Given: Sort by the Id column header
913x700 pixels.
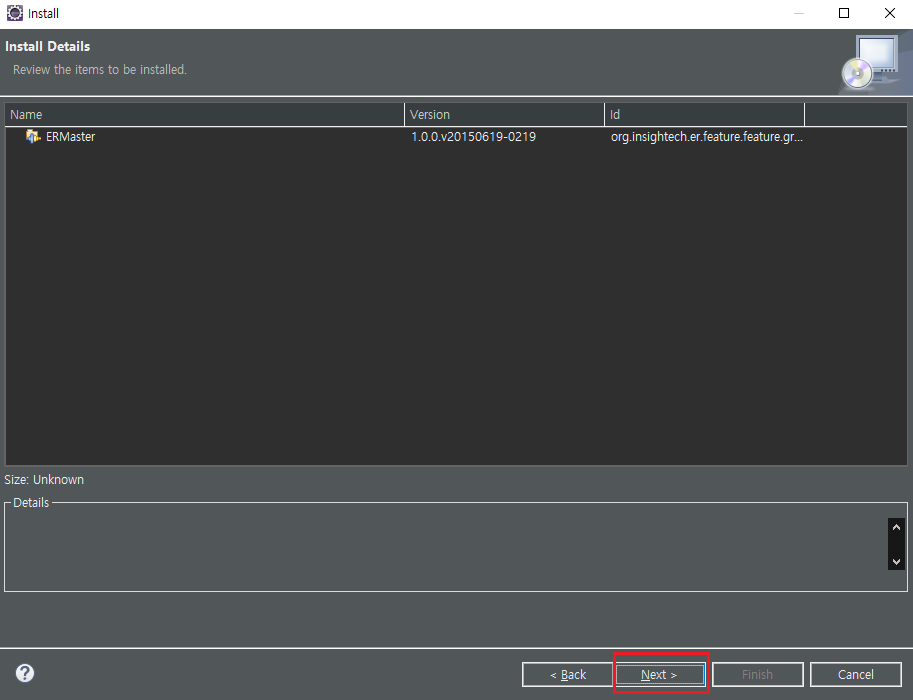Looking at the screenshot, I should pyautogui.click(x=705, y=115).
